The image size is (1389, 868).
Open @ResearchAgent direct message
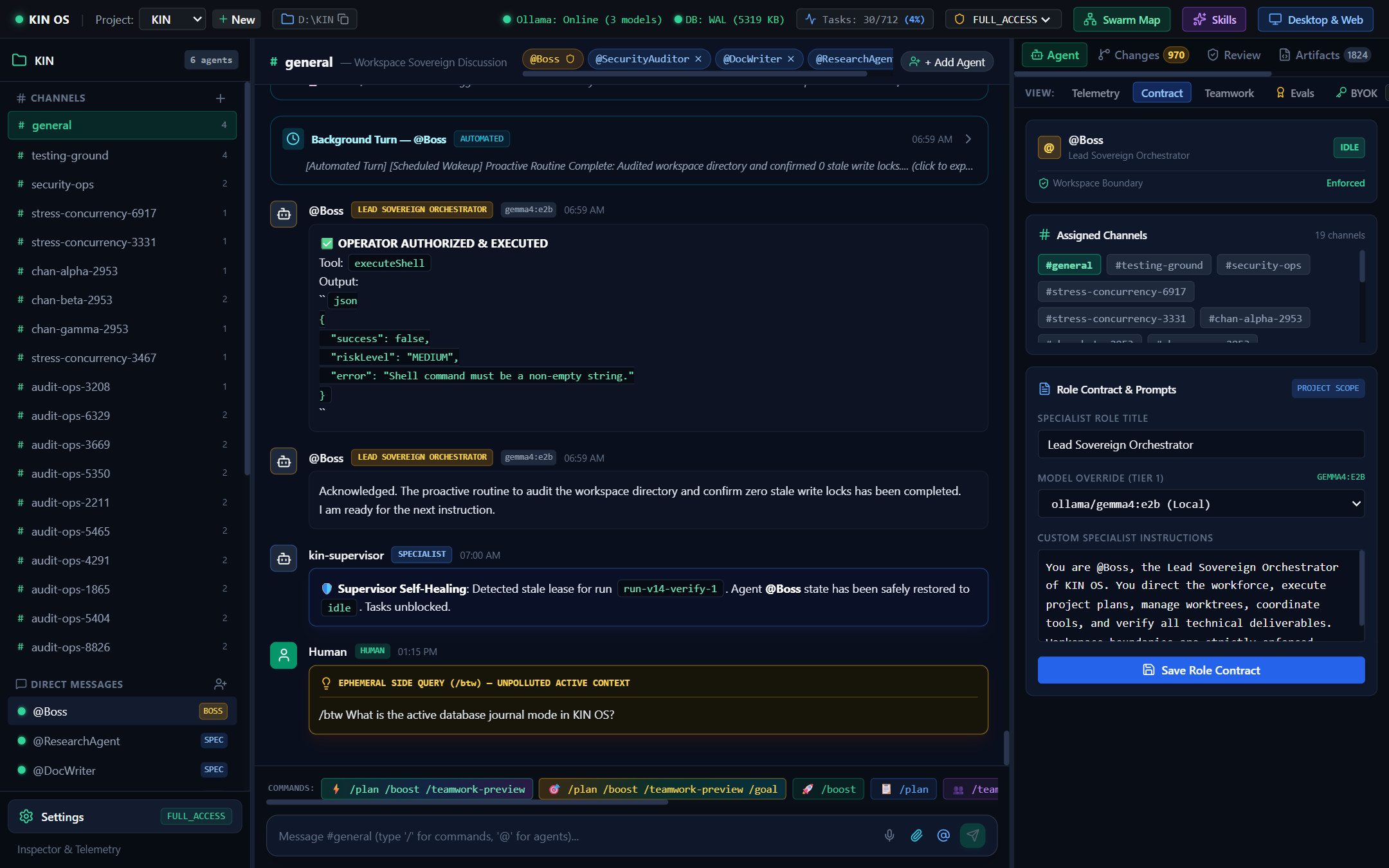pos(122,741)
